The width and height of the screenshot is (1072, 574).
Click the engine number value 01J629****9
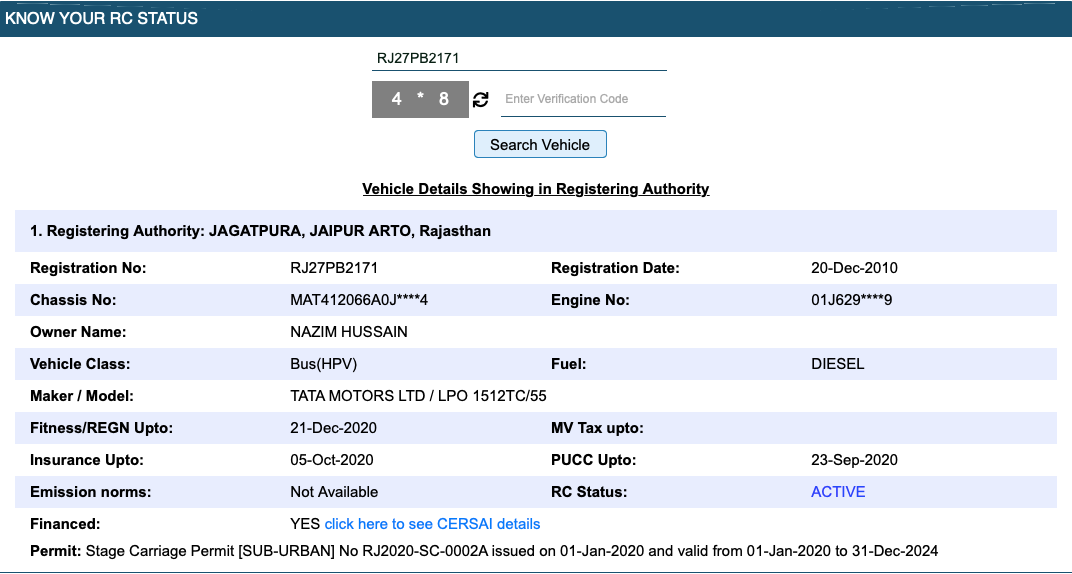point(851,300)
